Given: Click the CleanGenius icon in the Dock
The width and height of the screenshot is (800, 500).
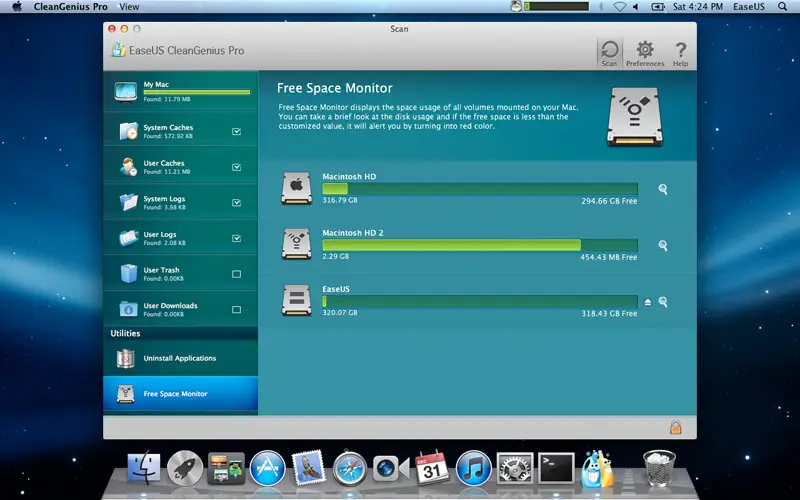Looking at the screenshot, I should coord(597,468).
